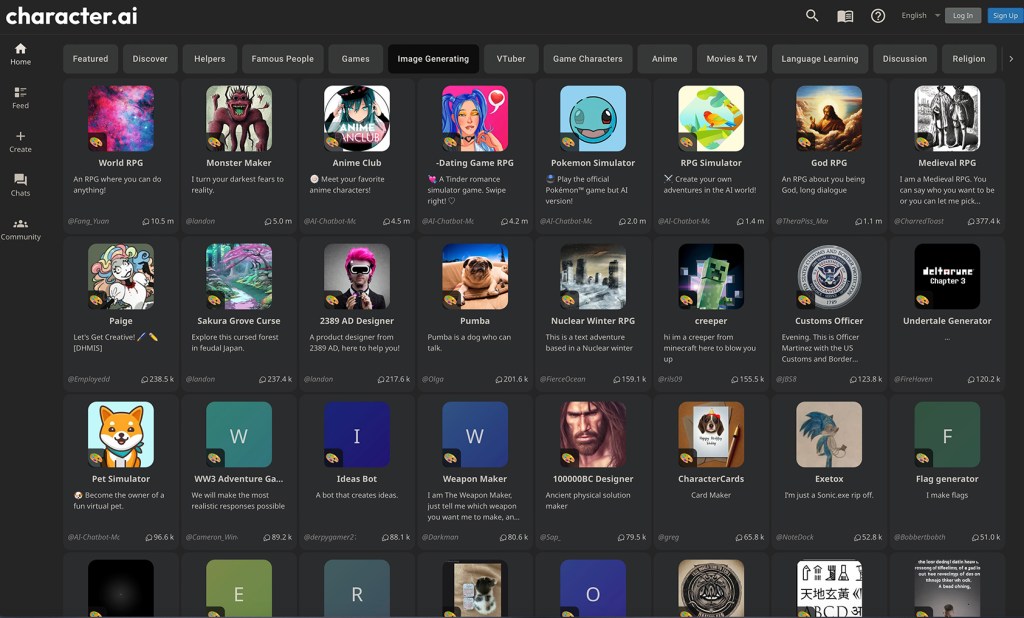The width and height of the screenshot is (1024, 618).
Task: Open the Medieval RPG avatar
Action: pos(947,118)
